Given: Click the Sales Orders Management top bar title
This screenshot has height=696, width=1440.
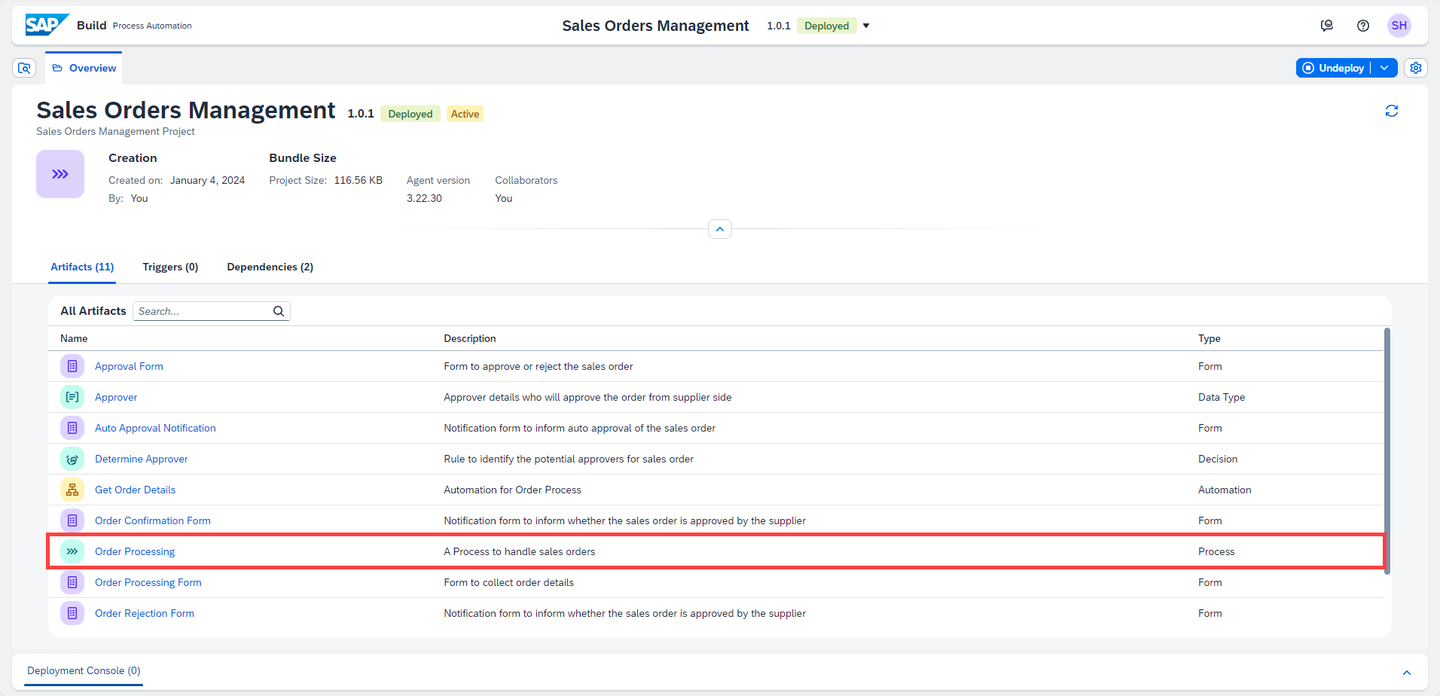Looking at the screenshot, I should (x=655, y=26).
